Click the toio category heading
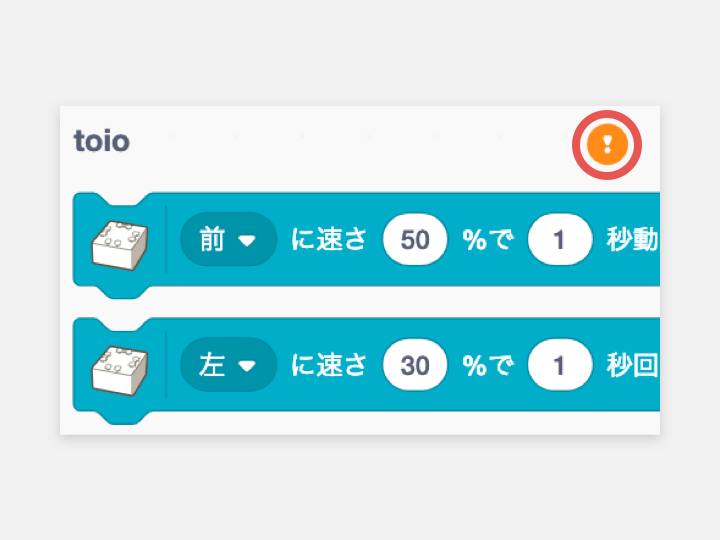The height and width of the screenshot is (540, 720). click(x=101, y=141)
